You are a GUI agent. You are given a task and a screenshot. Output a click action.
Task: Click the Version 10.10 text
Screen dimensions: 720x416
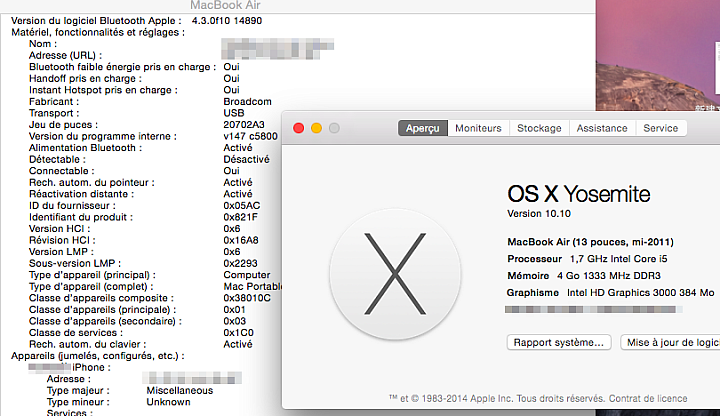point(539,214)
